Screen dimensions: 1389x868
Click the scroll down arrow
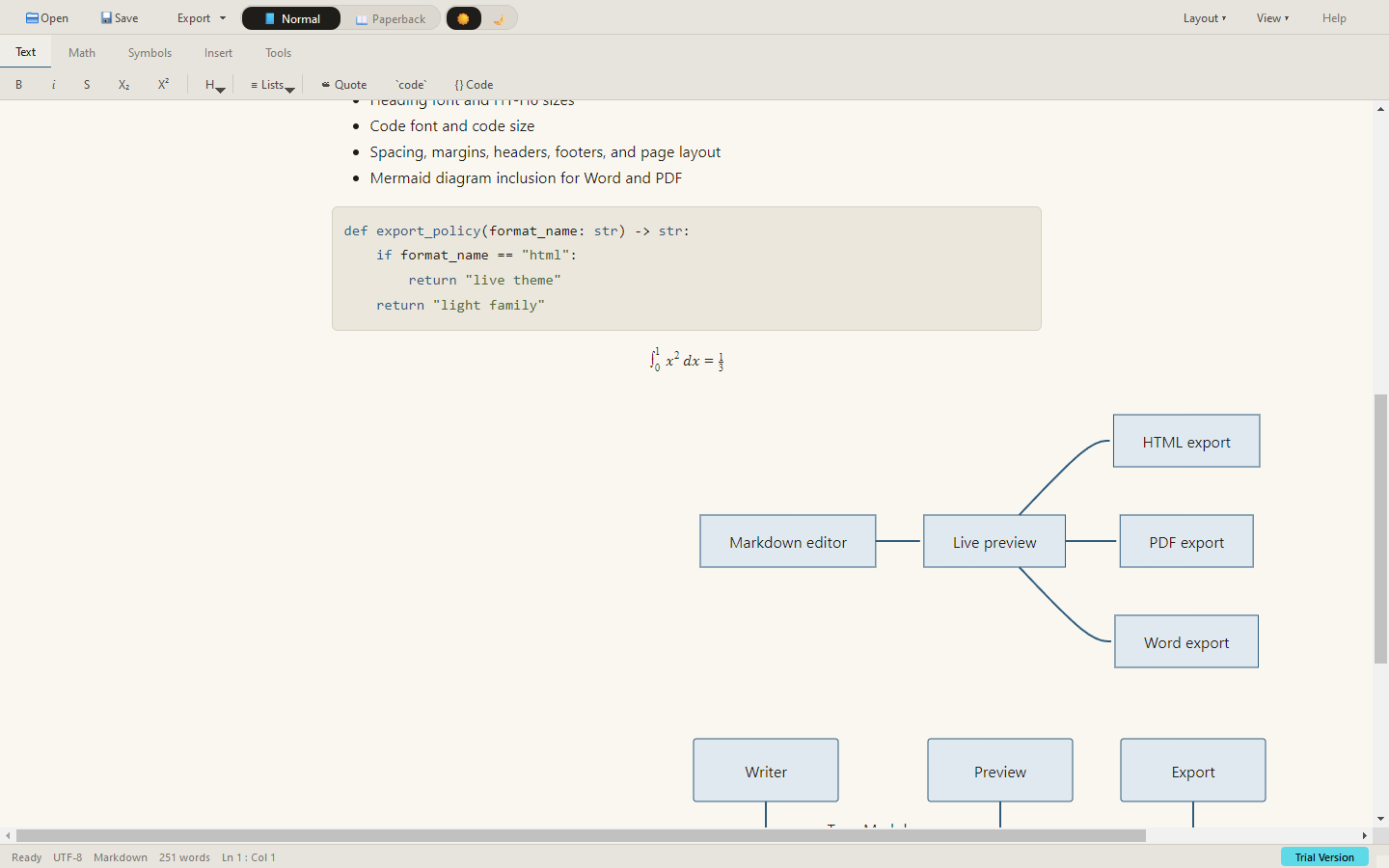(1381, 819)
